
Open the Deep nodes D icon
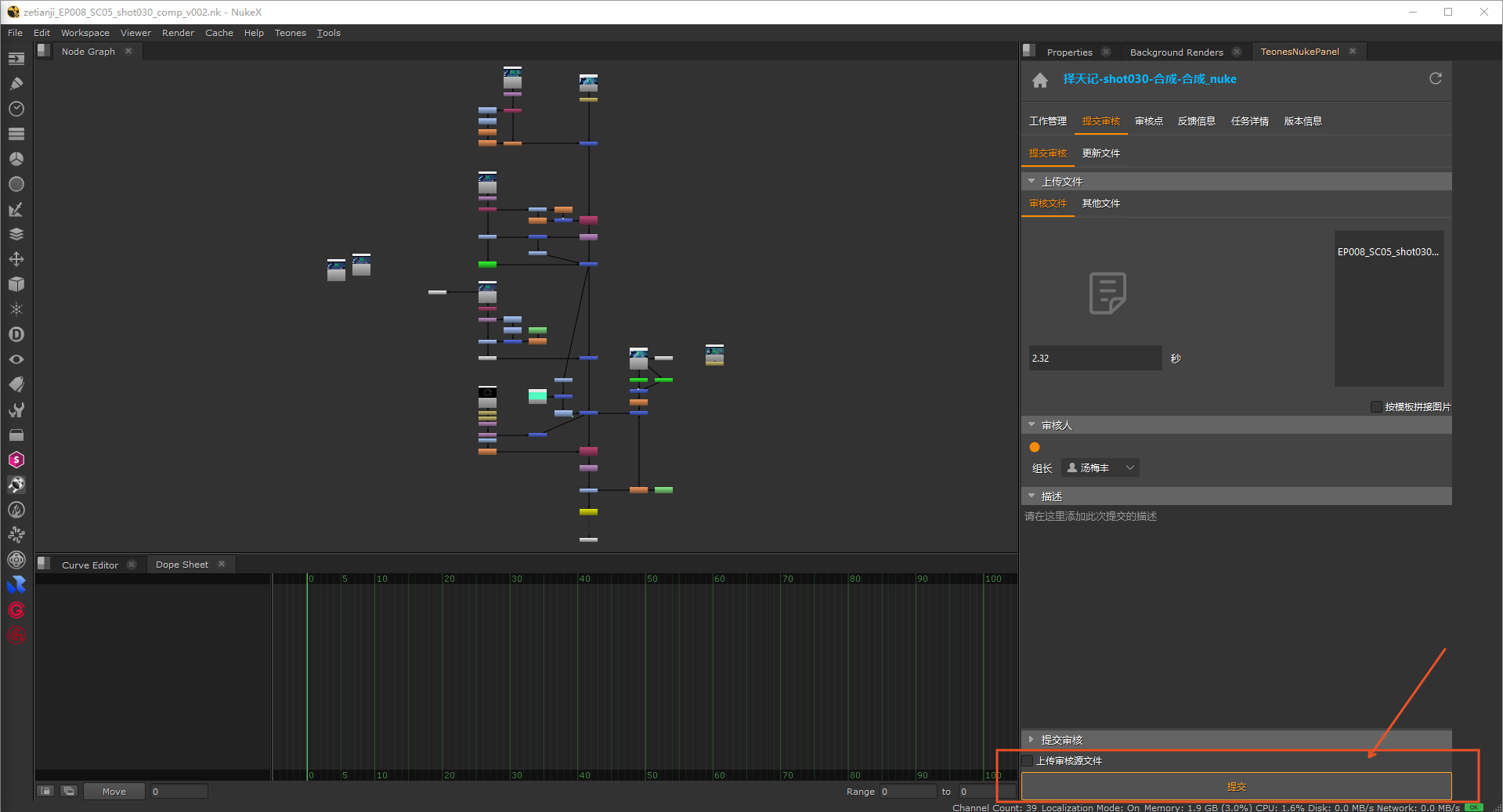[x=16, y=334]
